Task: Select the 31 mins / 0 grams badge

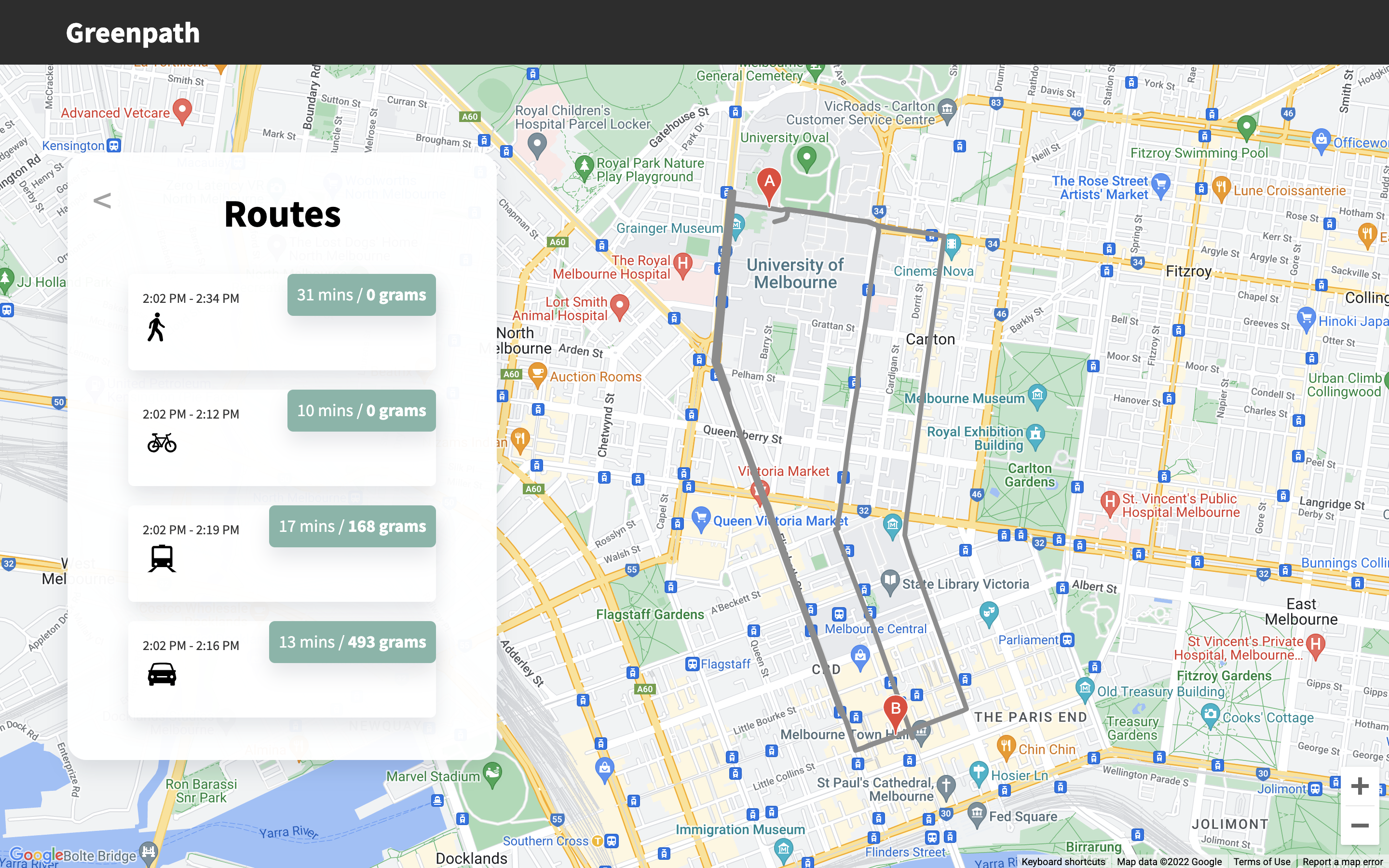Action: 361,295
